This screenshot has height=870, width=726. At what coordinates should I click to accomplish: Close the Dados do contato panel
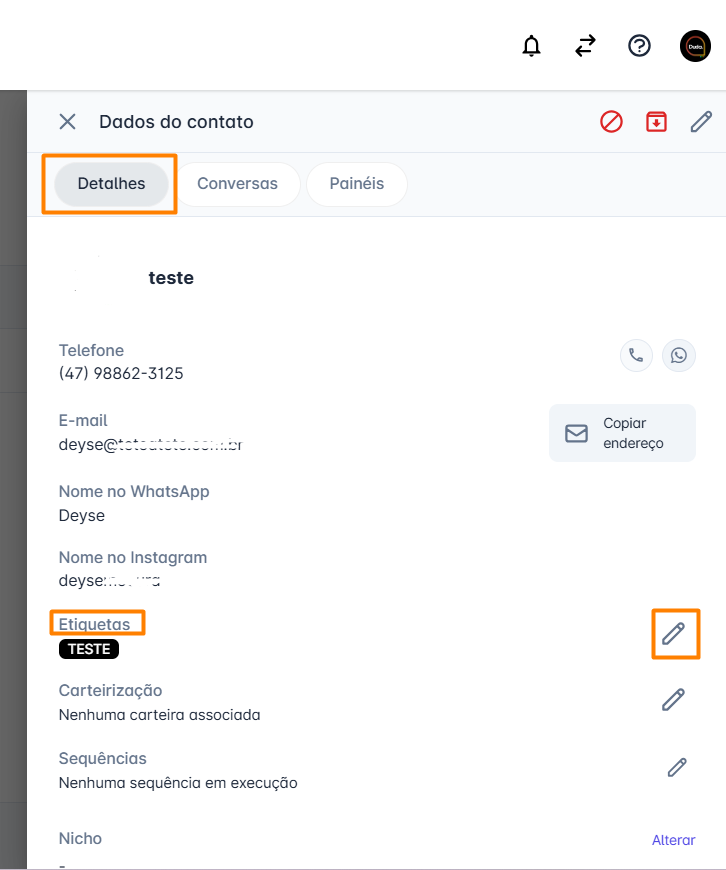[x=67, y=122]
